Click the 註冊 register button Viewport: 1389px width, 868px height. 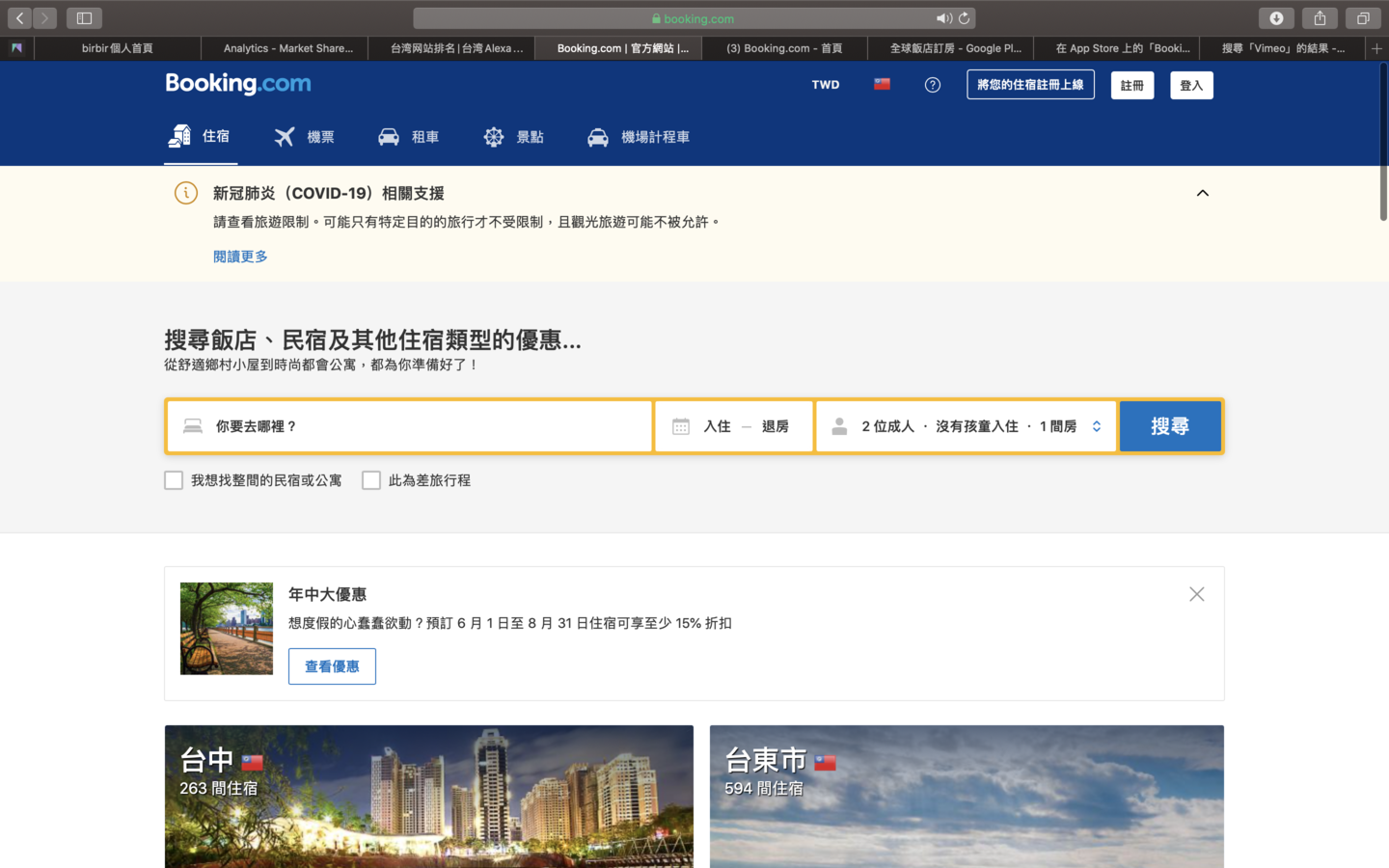(1132, 85)
